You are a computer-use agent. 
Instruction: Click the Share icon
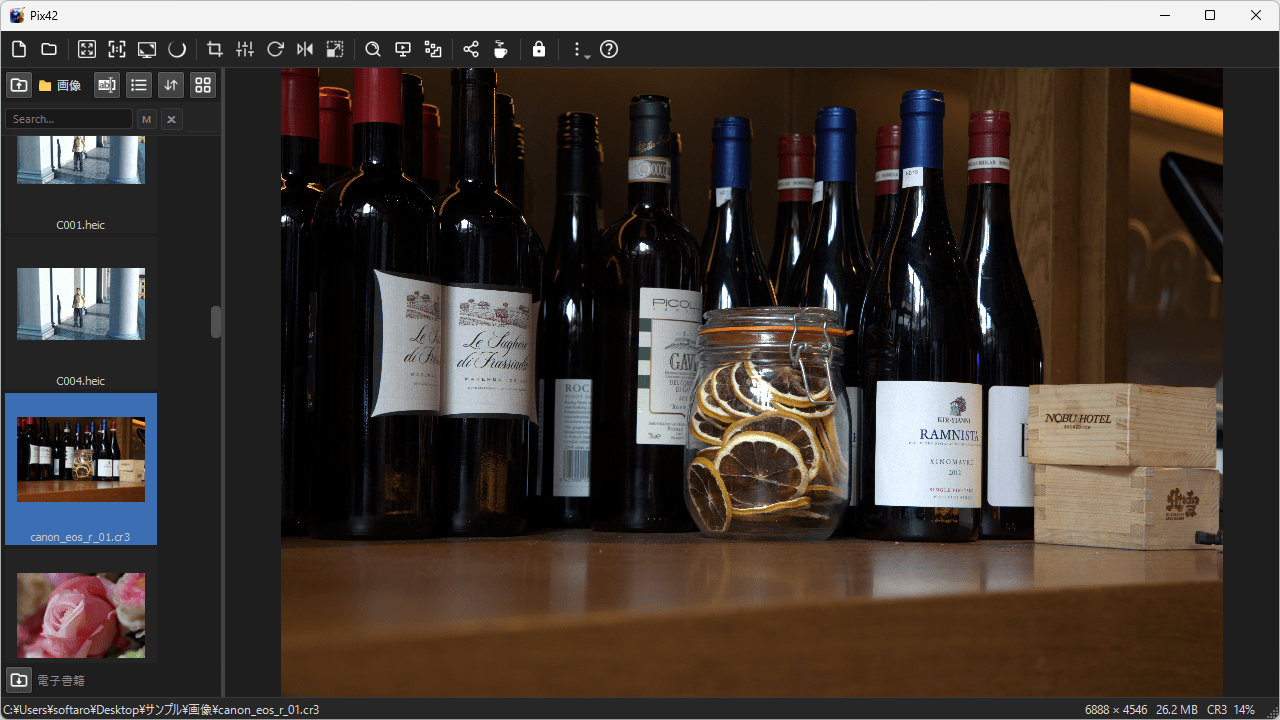click(x=471, y=49)
